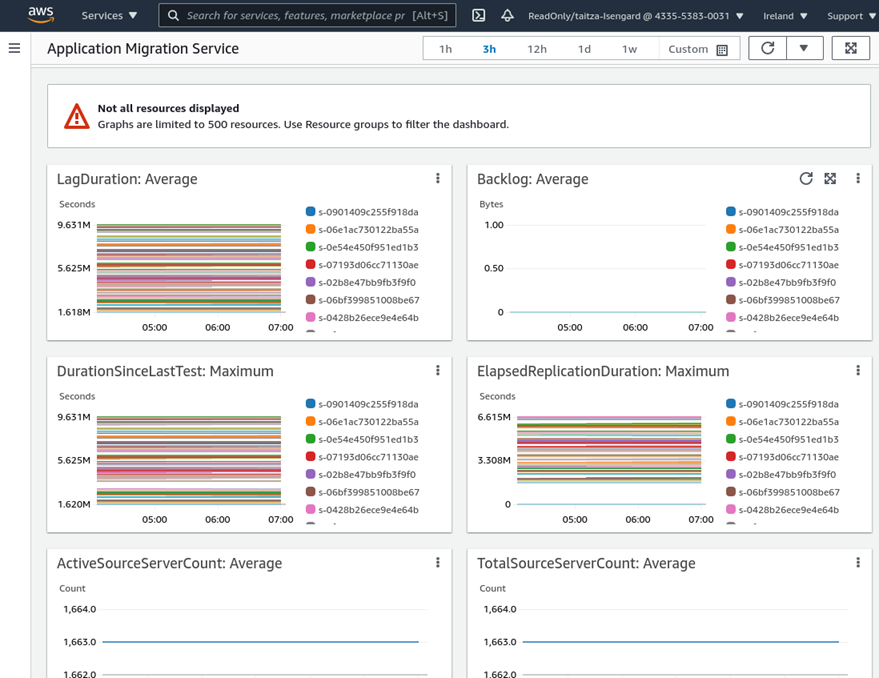Screen dimensions: 879x678
Task: Click the DurationSinceLastTest: Maximum widget title
Action: [165, 371]
